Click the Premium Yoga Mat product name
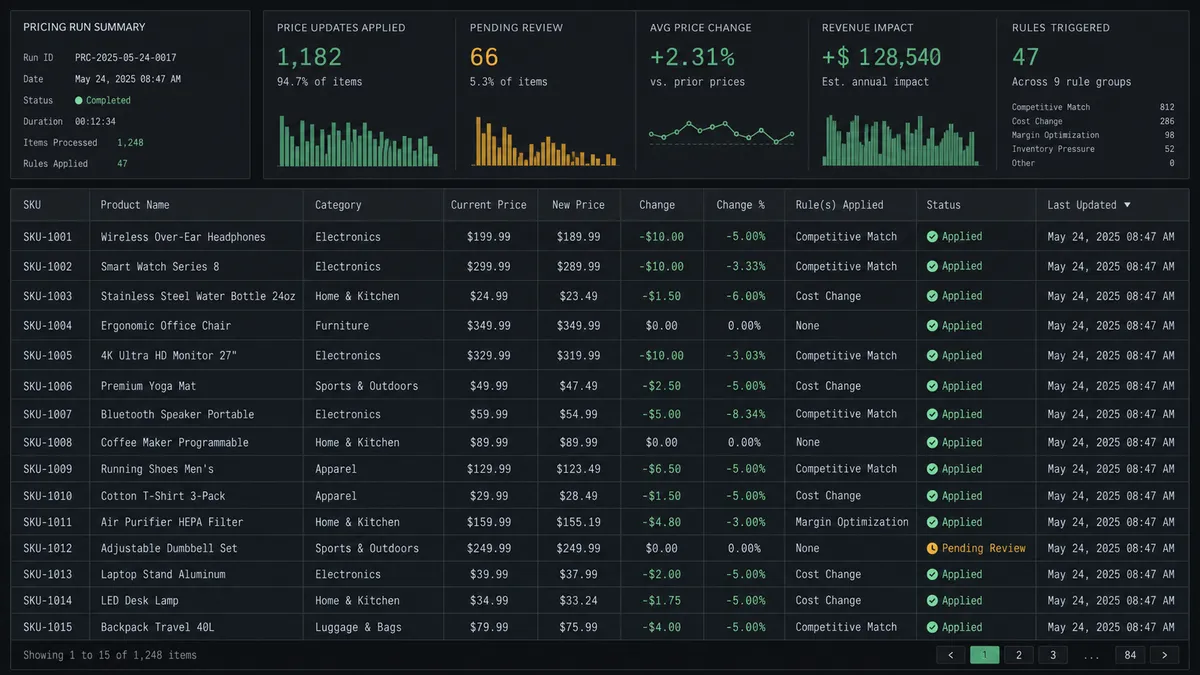 coord(148,386)
